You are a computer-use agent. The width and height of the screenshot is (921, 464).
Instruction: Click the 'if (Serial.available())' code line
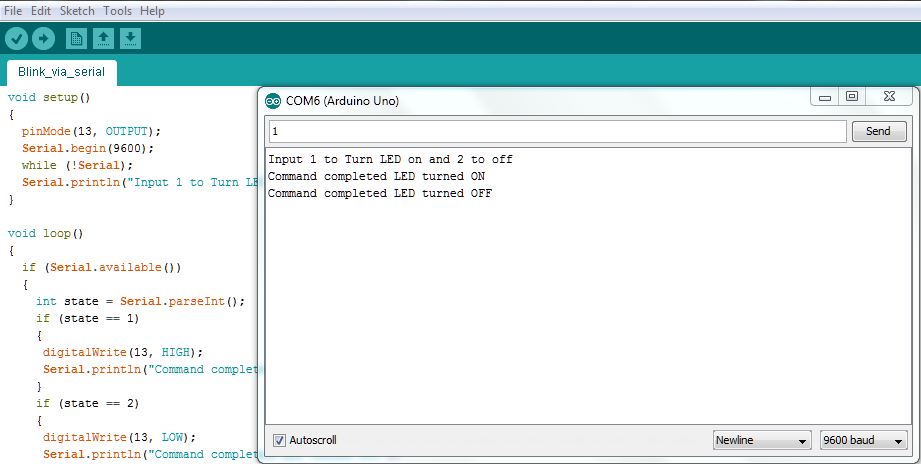(102, 268)
